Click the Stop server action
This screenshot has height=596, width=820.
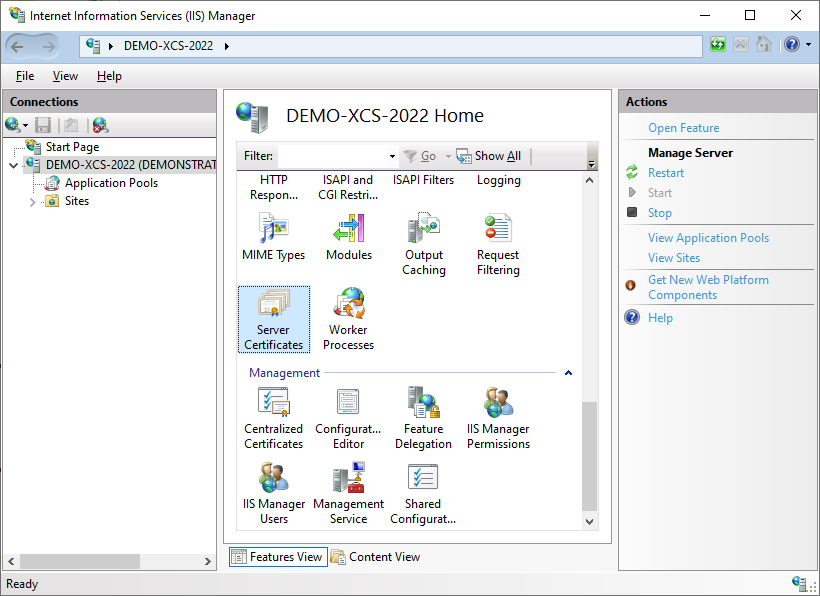pyautogui.click(x=659, y=213)
